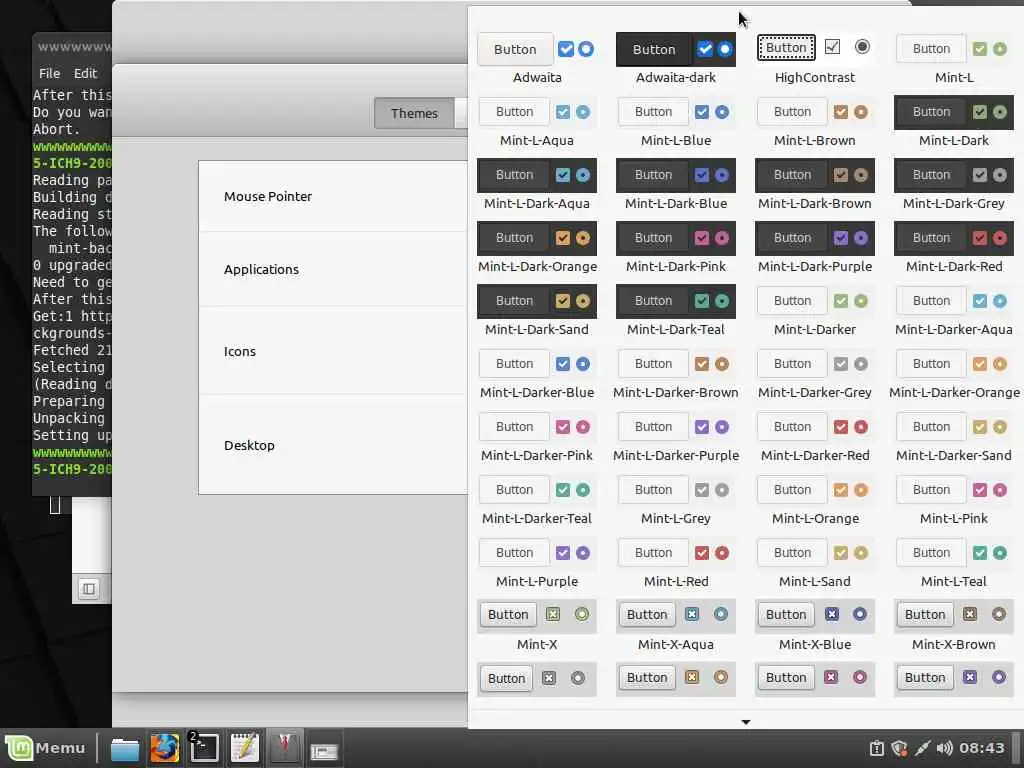Toggle the sidebar icon in the bottom-left window
The image size is (1024, 768).
point(89,589)
